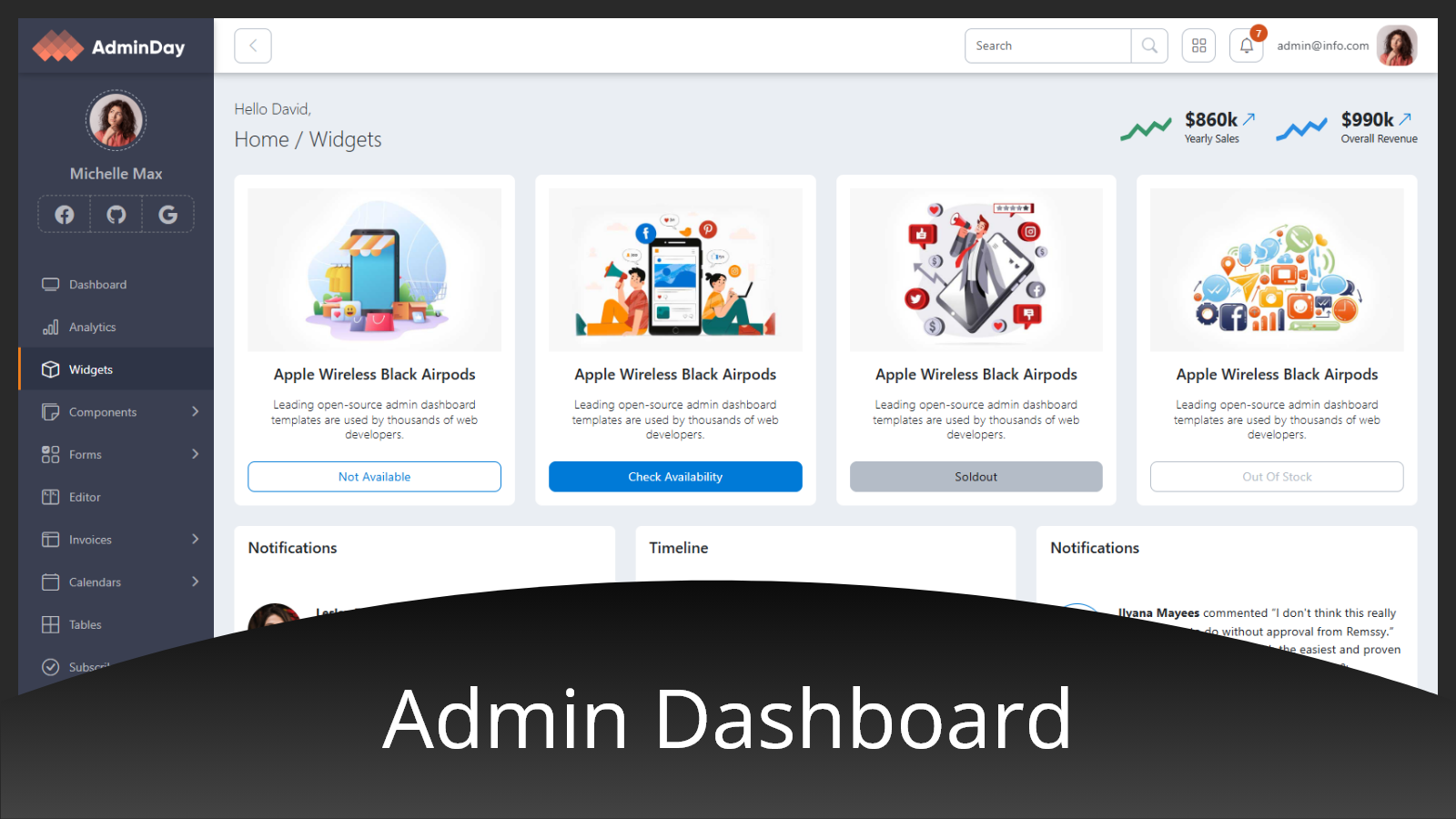Click the search magnifier icon
The image size is (1456, 819).
1149,45
